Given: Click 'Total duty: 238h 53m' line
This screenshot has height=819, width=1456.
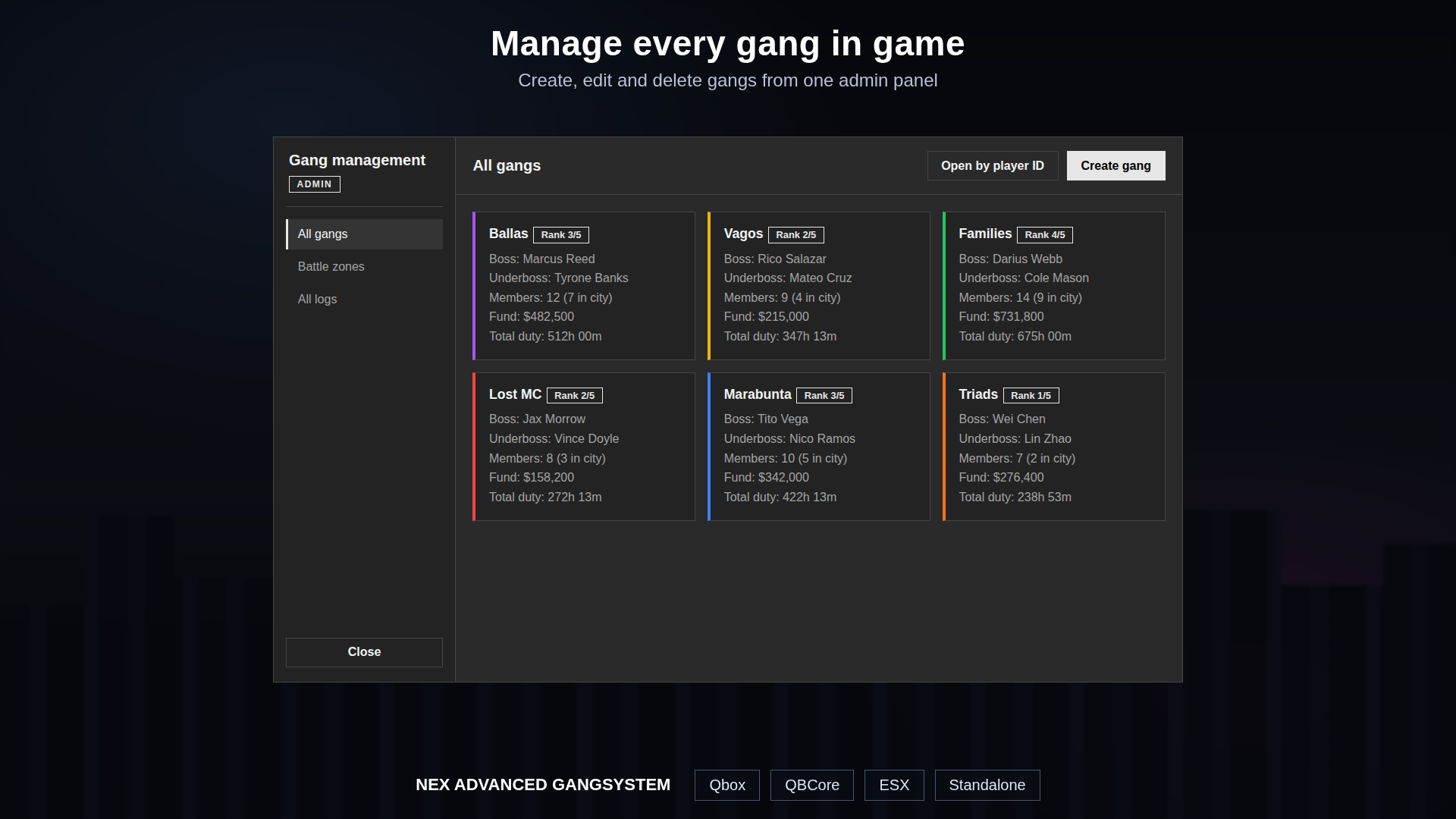Looking at the screenshot, I should [x=1015, y=497].
